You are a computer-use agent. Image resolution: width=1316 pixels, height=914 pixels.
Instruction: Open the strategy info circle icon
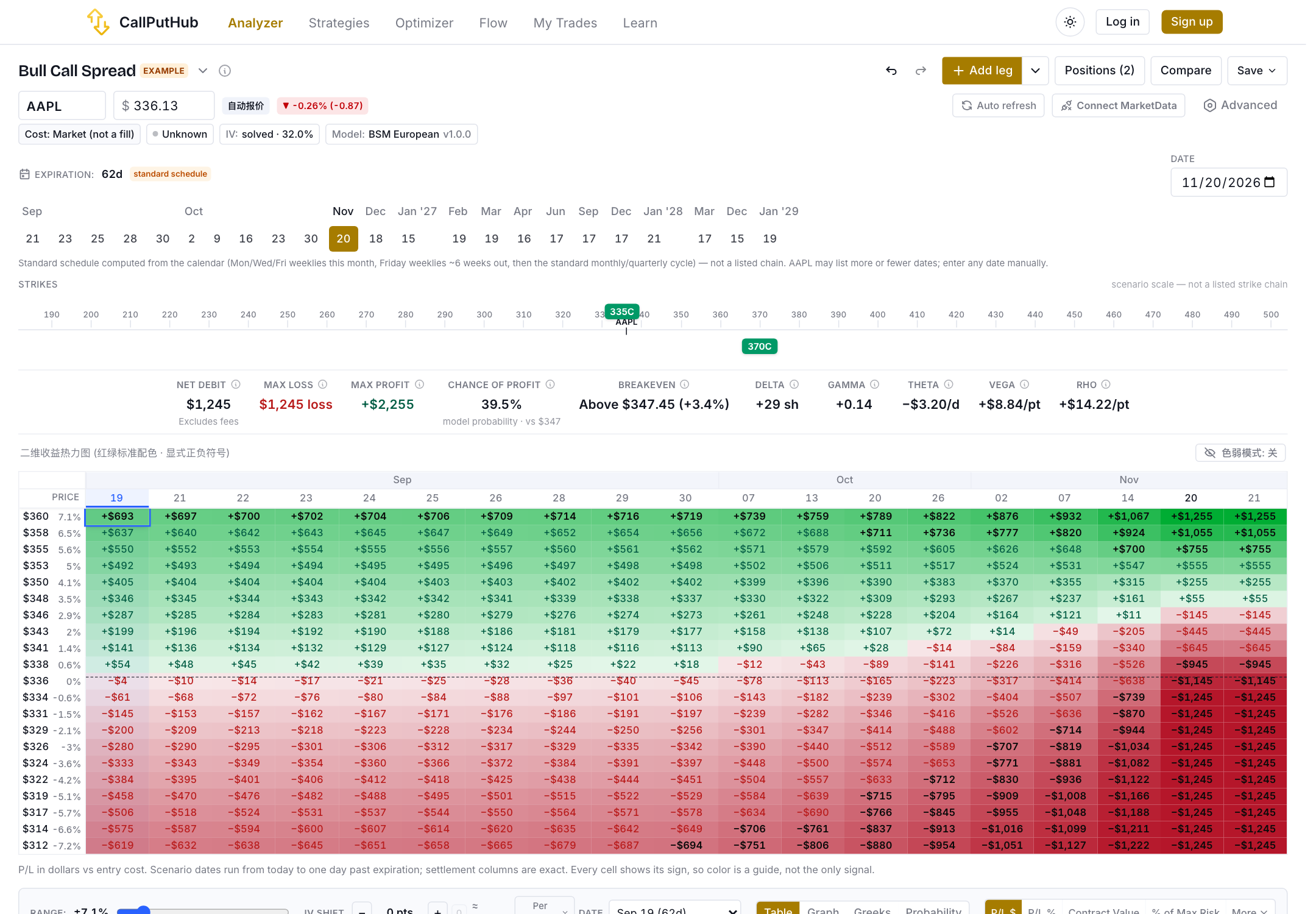[225, 71]
